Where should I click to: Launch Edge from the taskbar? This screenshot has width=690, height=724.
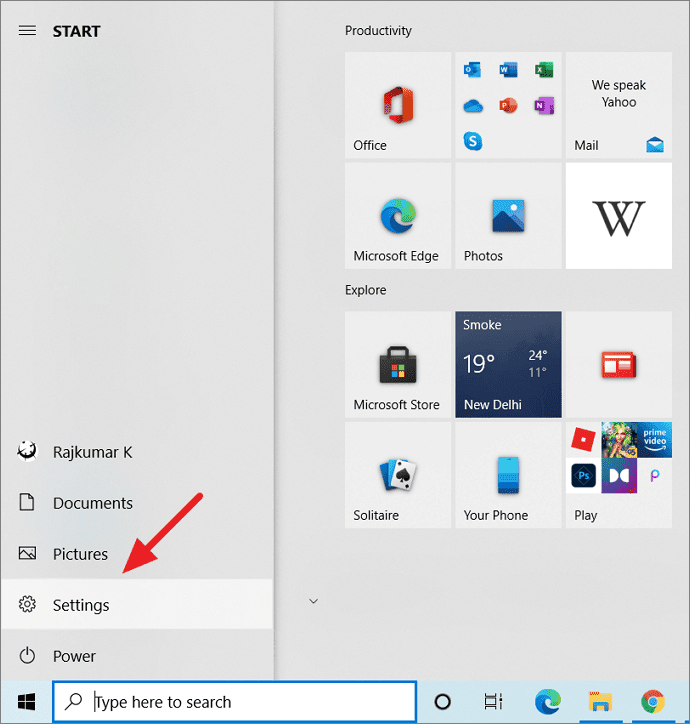[548, 702]
